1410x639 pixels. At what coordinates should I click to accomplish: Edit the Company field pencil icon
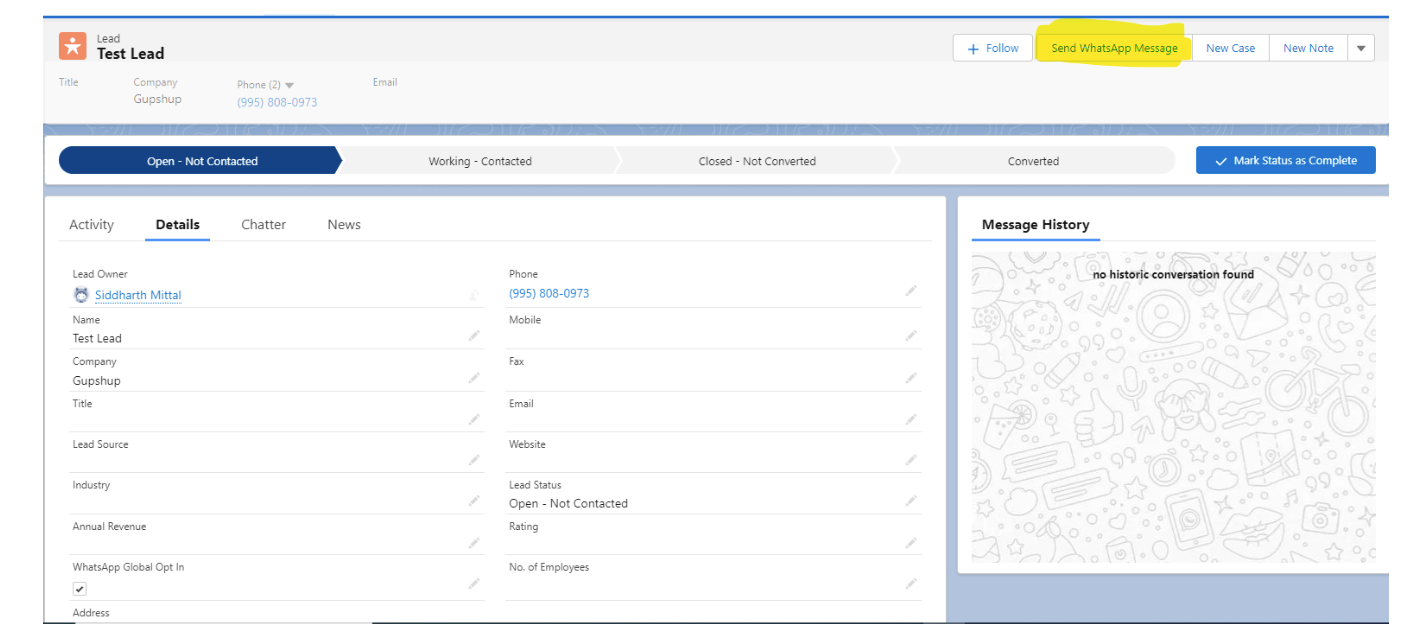(474, 378)
